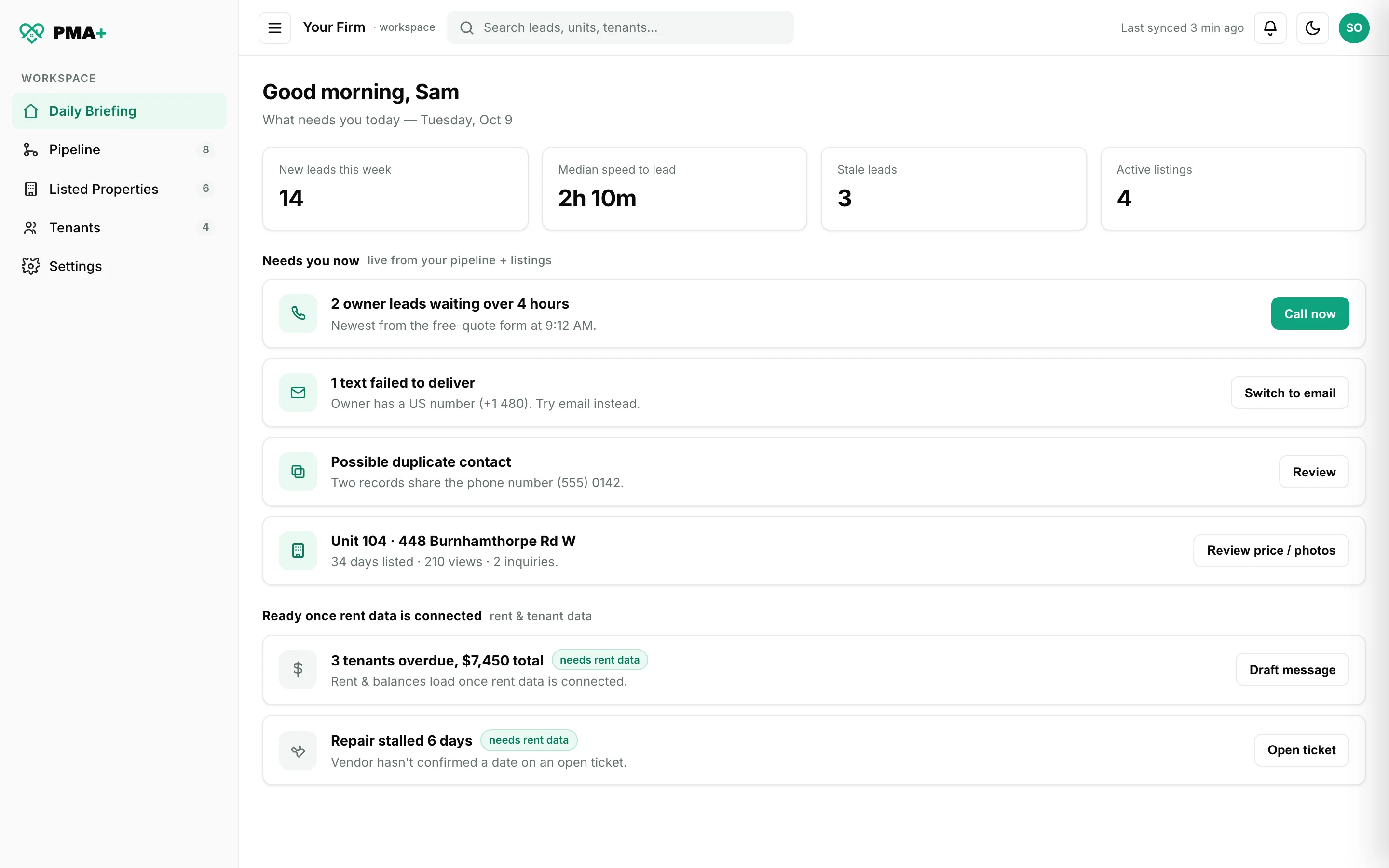
Task: Click the duplicate icon on the Possible duplicate contact card
Action: point(298,472)
